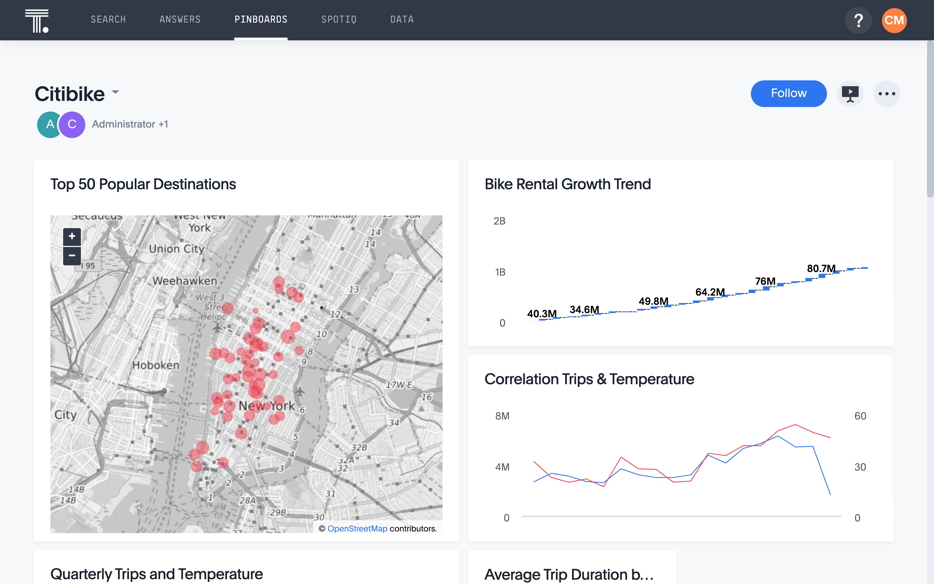Viewport: 934px width, 584px height.
Task: Click the Administrator +1 authors text
Action: point(130,125)
